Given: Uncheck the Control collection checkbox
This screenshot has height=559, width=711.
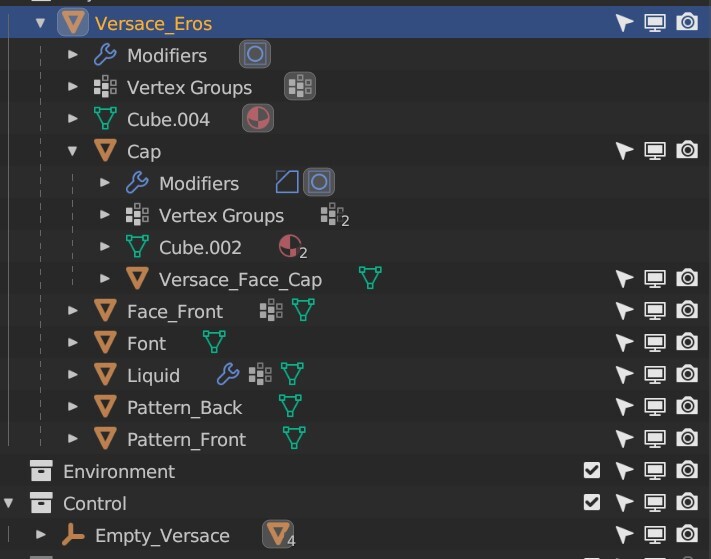Looking at the screenshot, I should point(592,503).
